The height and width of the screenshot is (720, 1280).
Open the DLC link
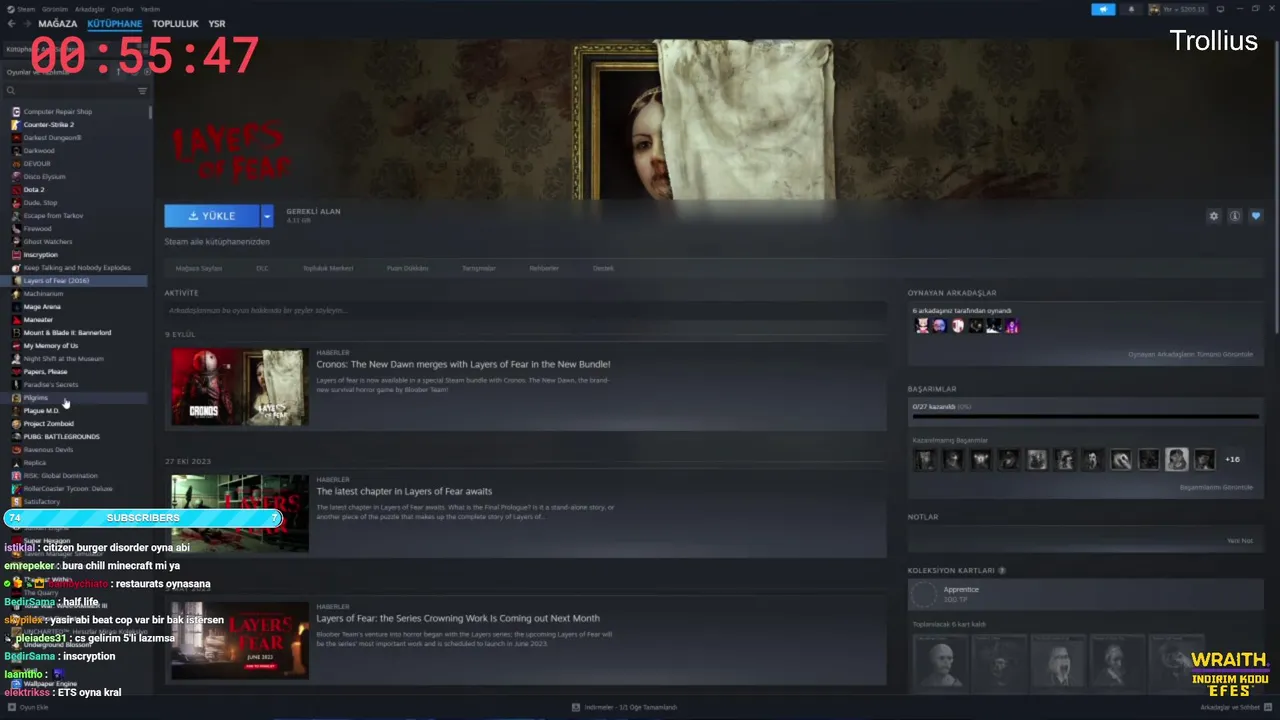point(262,268)
